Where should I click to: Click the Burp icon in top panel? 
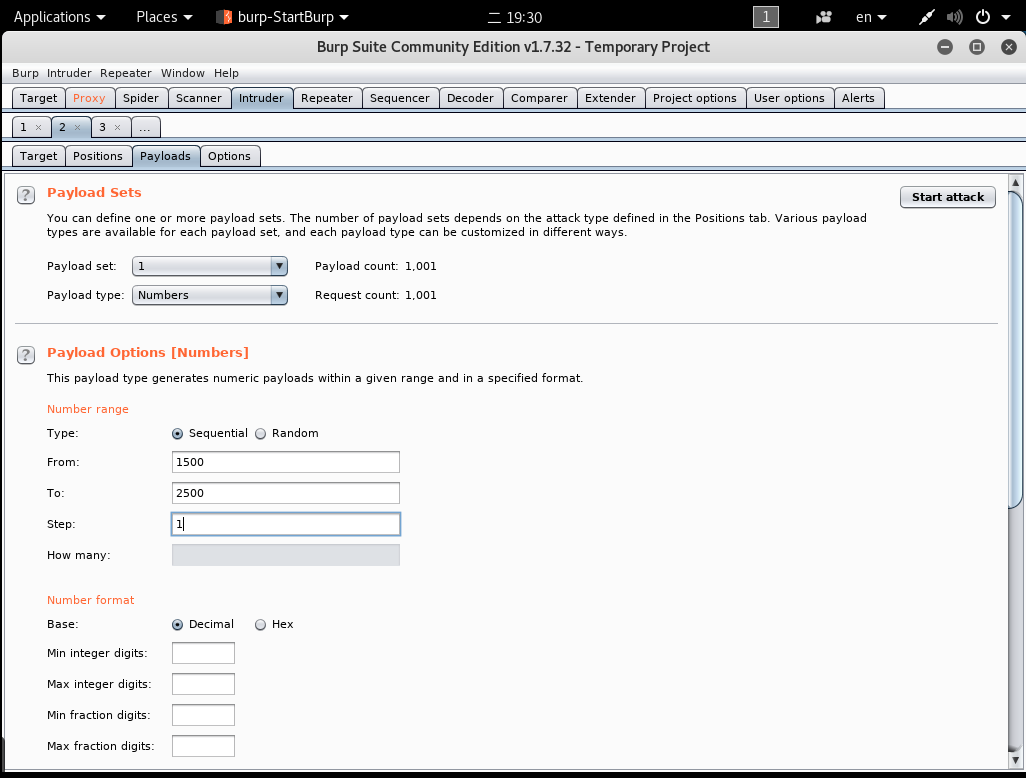tap(224, 17)
